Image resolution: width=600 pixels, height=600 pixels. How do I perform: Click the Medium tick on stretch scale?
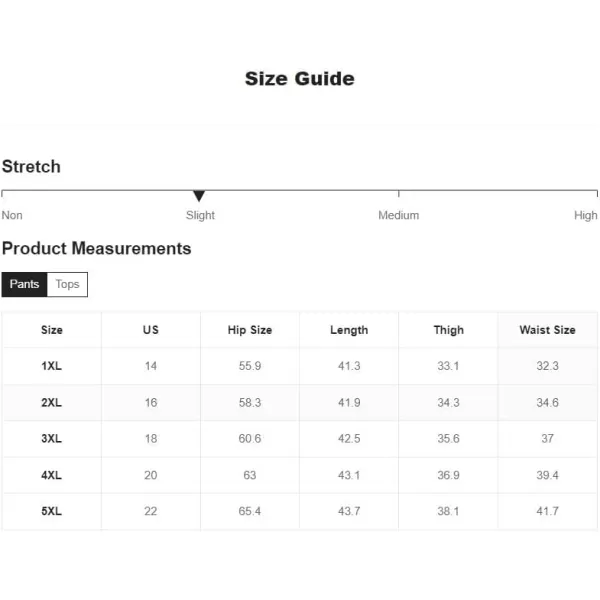coord(399,193)
